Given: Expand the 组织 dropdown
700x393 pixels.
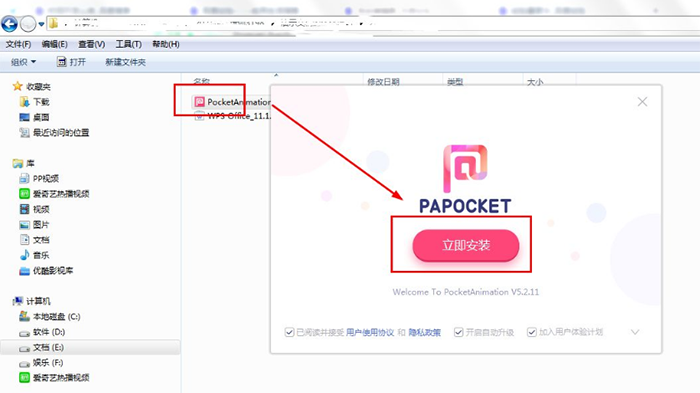Looking at the screenshot, I should pos(23,62).
